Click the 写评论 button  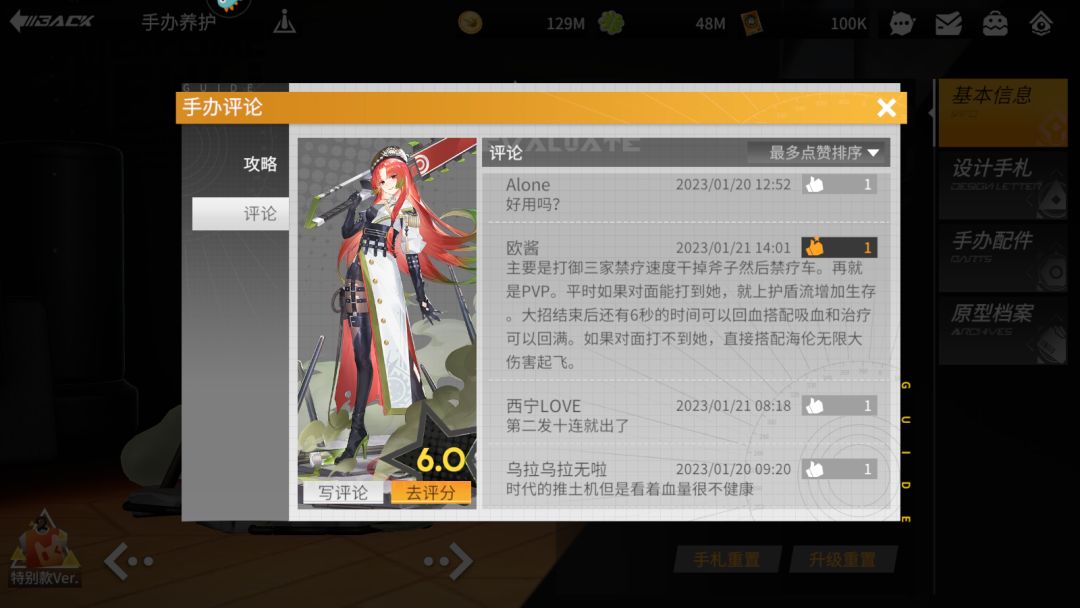point(343,492)
